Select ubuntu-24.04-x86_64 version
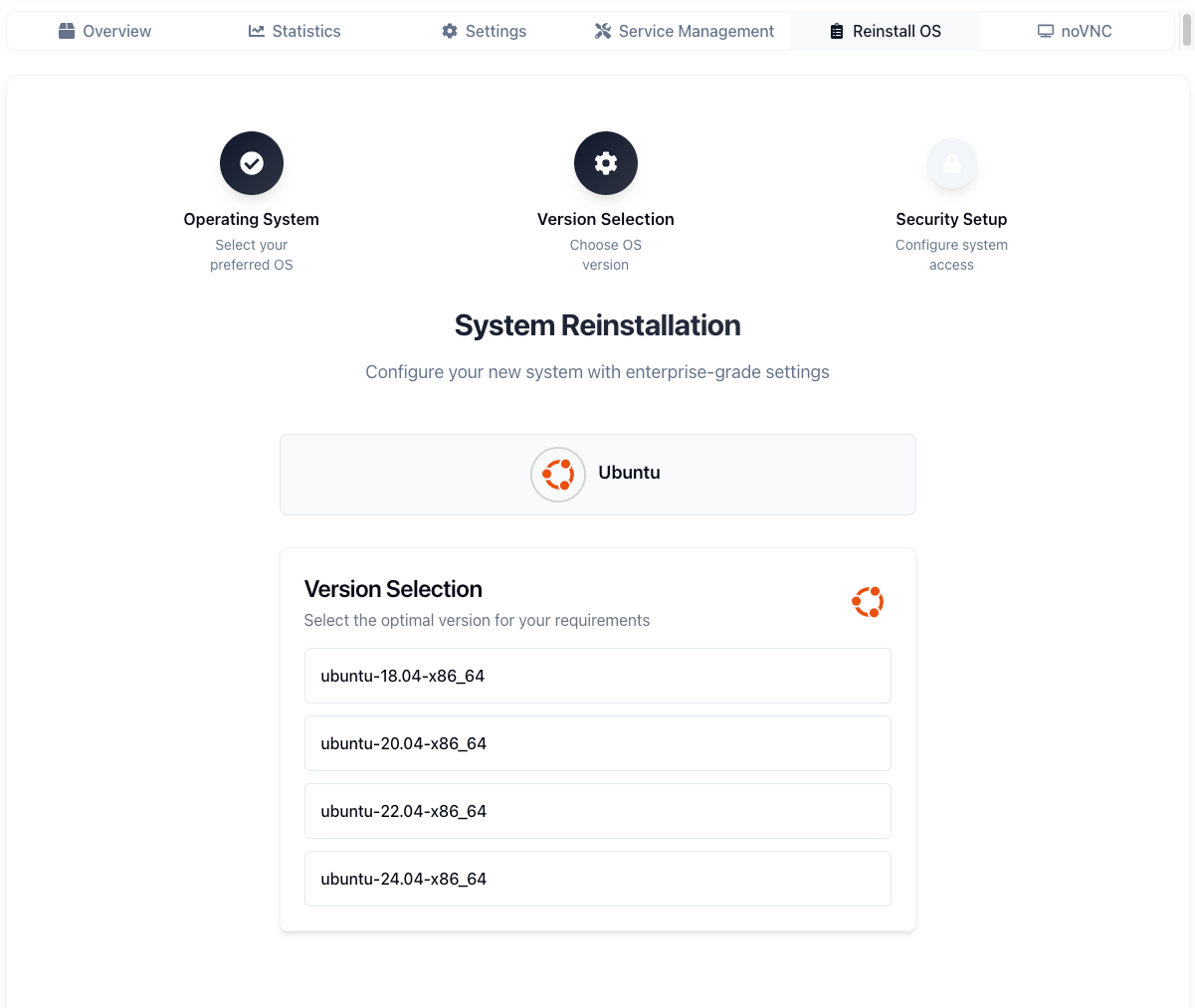 coord(598,879)
